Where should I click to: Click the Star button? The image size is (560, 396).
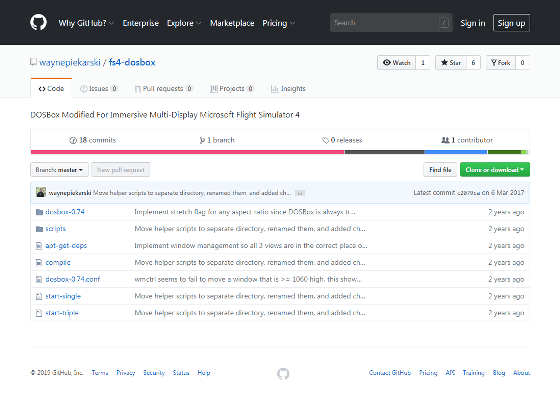(451, 62)
